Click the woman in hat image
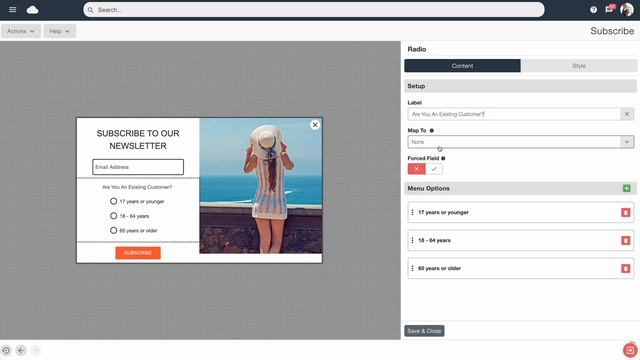This screenshot has height=360, width=640. point(261,186)
